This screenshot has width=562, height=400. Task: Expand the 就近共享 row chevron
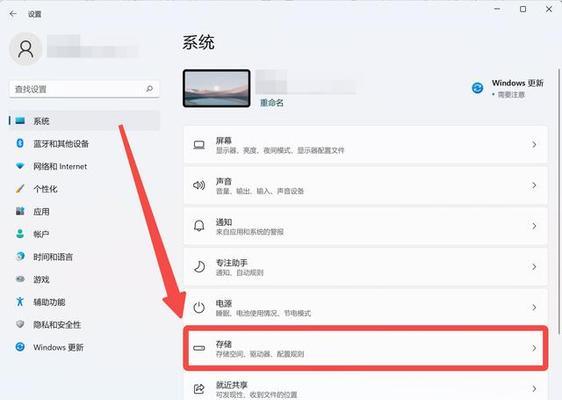[534, 389]
